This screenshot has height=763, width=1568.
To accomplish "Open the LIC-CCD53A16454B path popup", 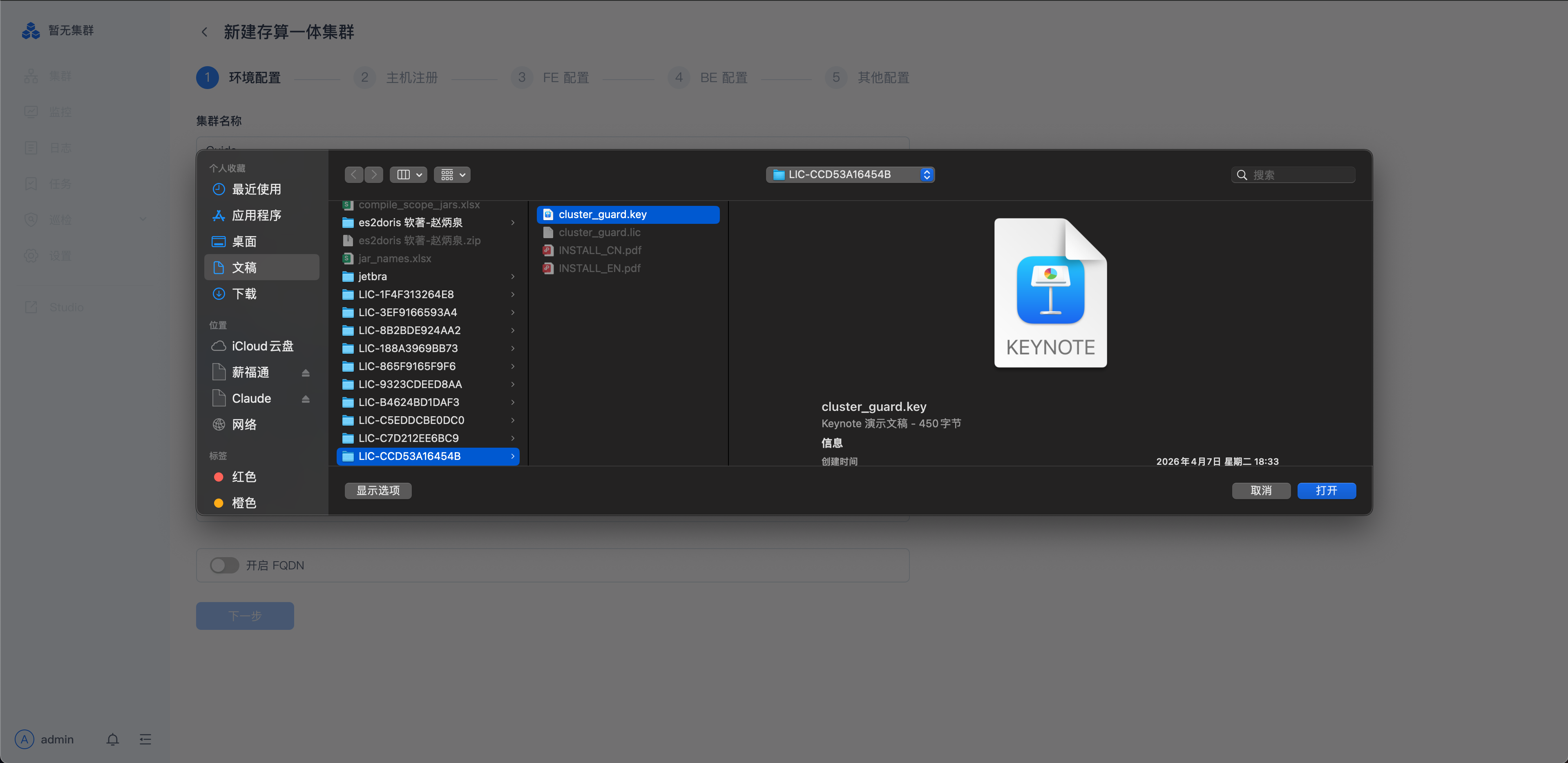I will point(850,175).
